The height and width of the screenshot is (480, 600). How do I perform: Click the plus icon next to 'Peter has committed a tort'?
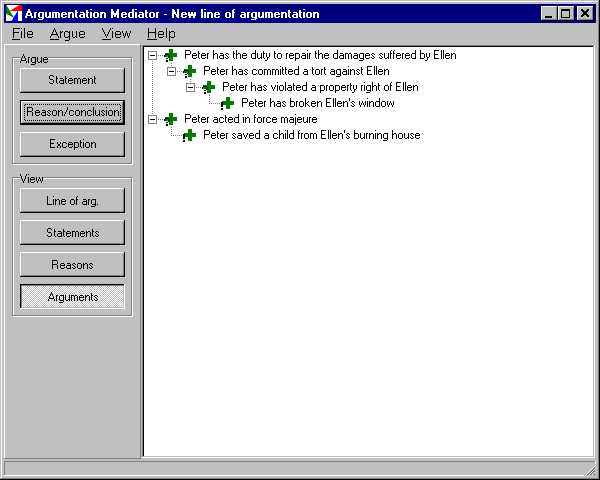(x=189, y=71)
